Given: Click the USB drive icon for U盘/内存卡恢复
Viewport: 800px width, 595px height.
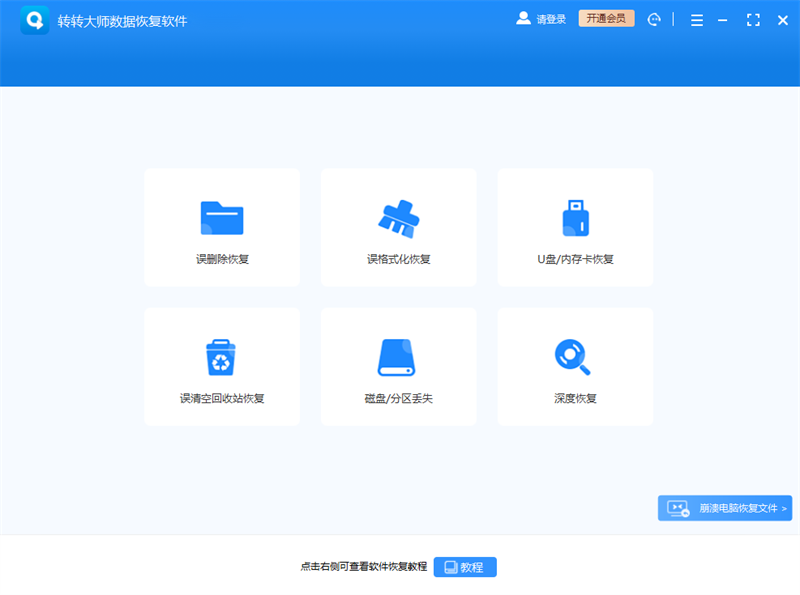Looking at the screenshot, I should [x=575, y=215].
